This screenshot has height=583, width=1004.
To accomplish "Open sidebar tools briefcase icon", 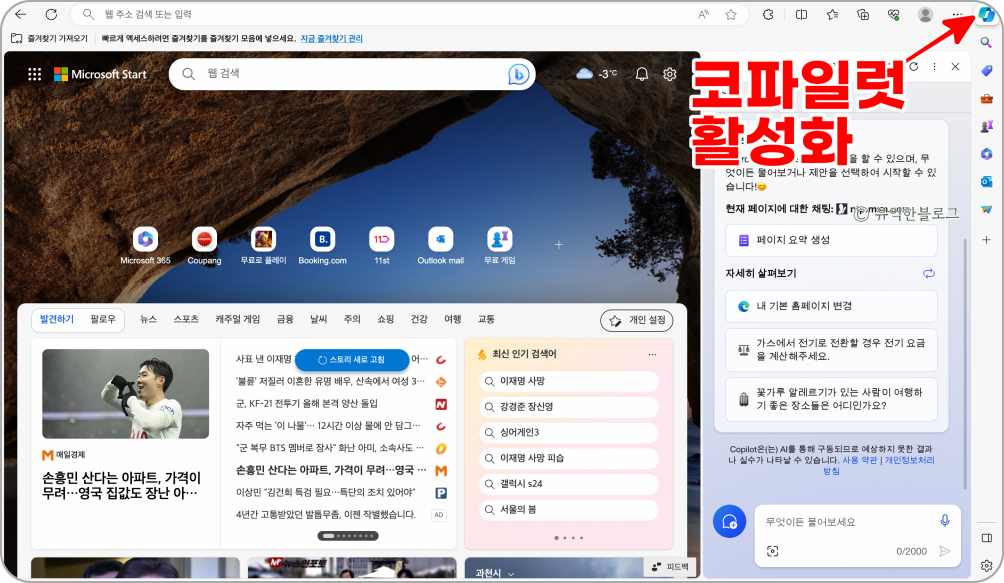I will tap(987, 99).
